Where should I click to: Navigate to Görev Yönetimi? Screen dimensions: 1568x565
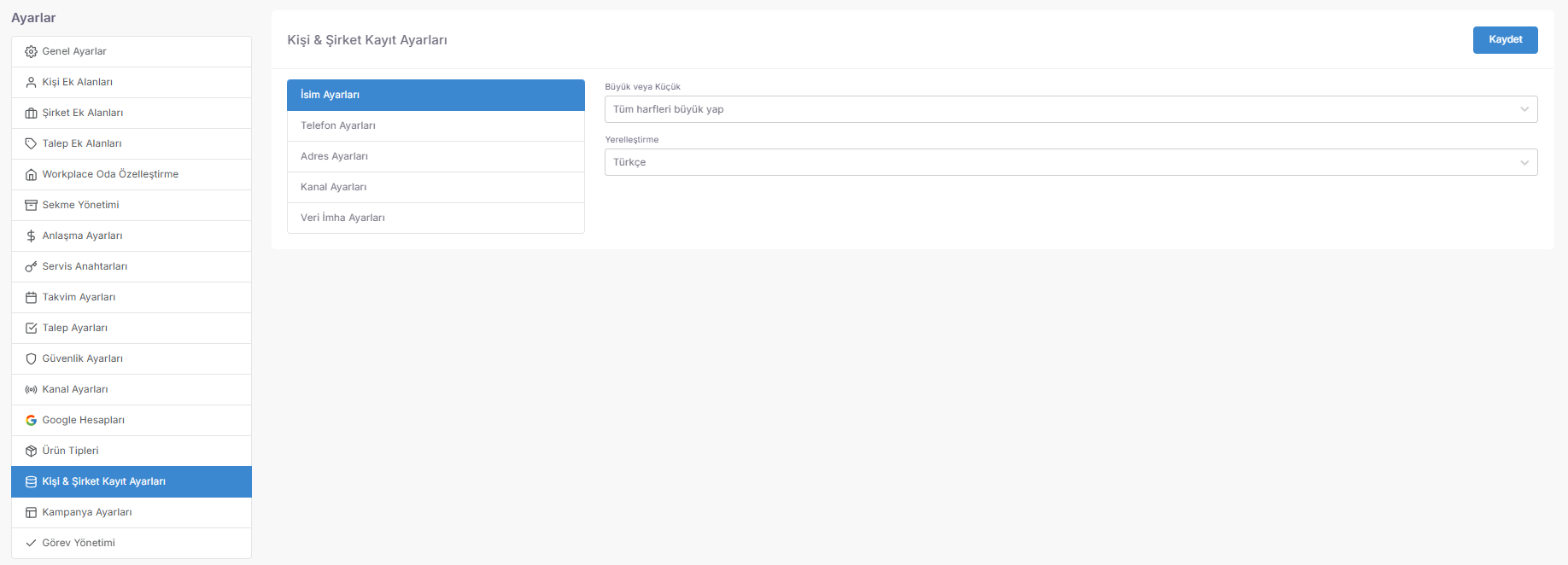[x=132, y=543]
